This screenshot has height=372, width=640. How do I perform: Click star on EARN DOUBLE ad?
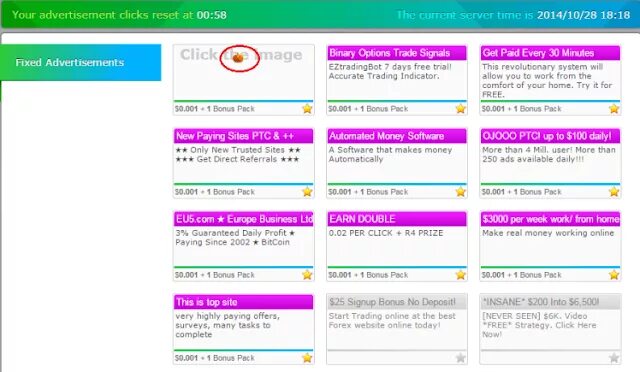460,275
